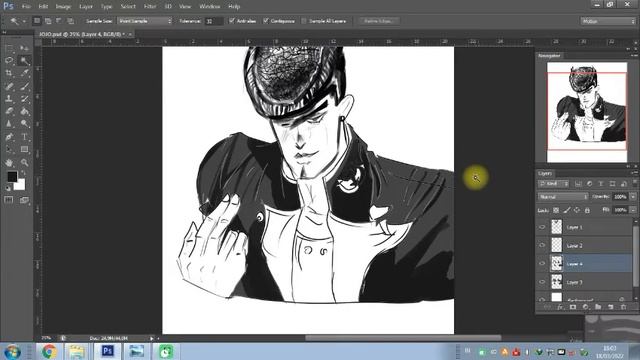
Task: Select the Eraser tool
Action: click(9, 111)
